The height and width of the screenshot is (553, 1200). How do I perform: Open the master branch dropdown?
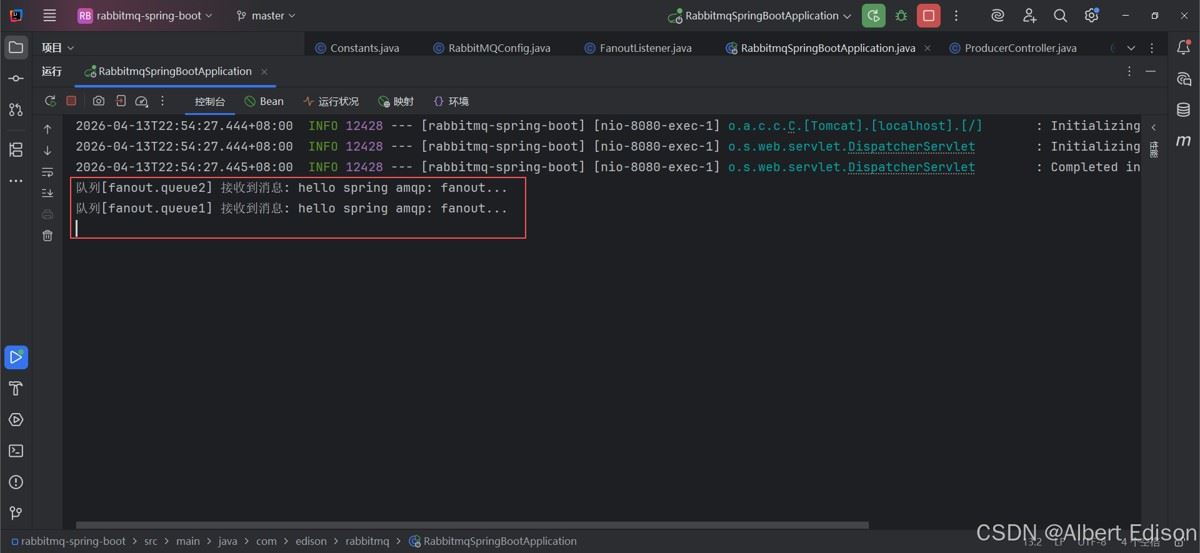tap(266, 16)
